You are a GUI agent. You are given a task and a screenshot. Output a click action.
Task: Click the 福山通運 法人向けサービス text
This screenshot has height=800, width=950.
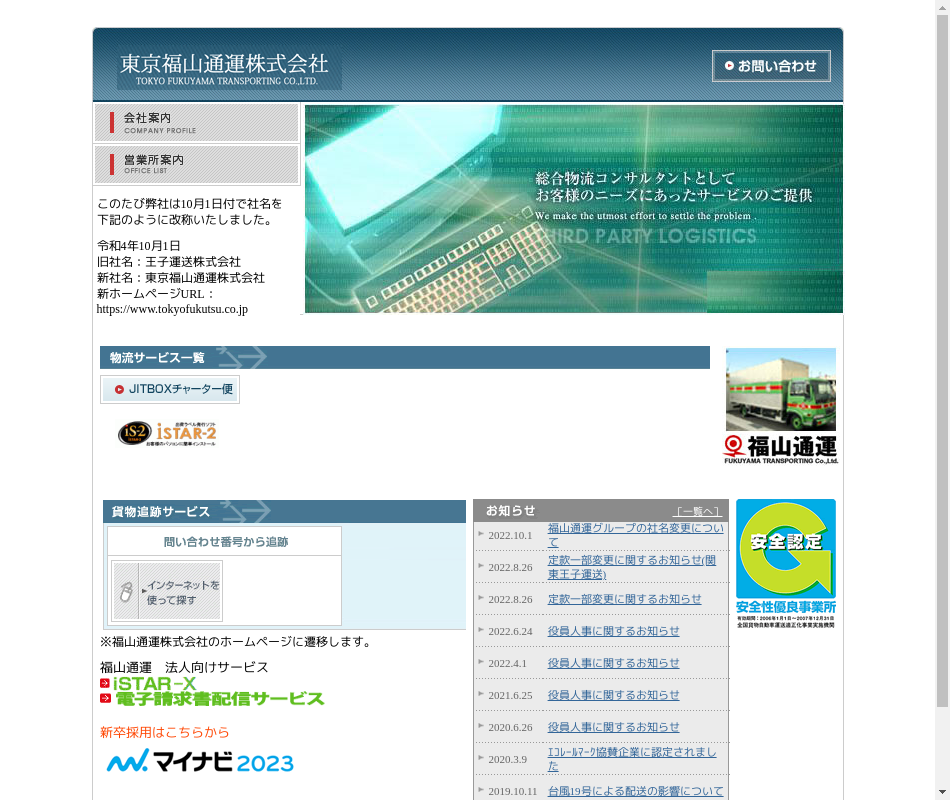click(184, 667)
